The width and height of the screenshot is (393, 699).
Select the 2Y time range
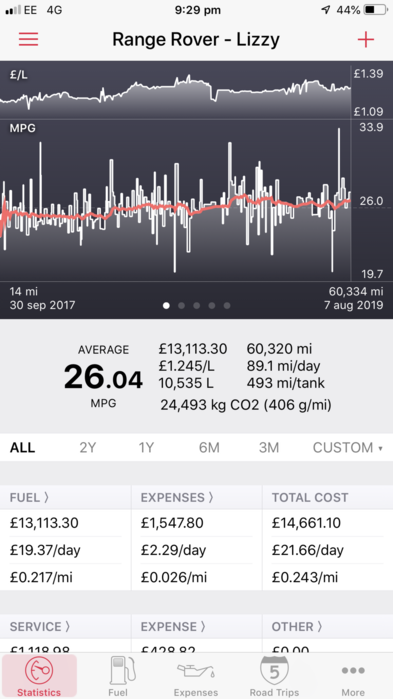[88, 447]
